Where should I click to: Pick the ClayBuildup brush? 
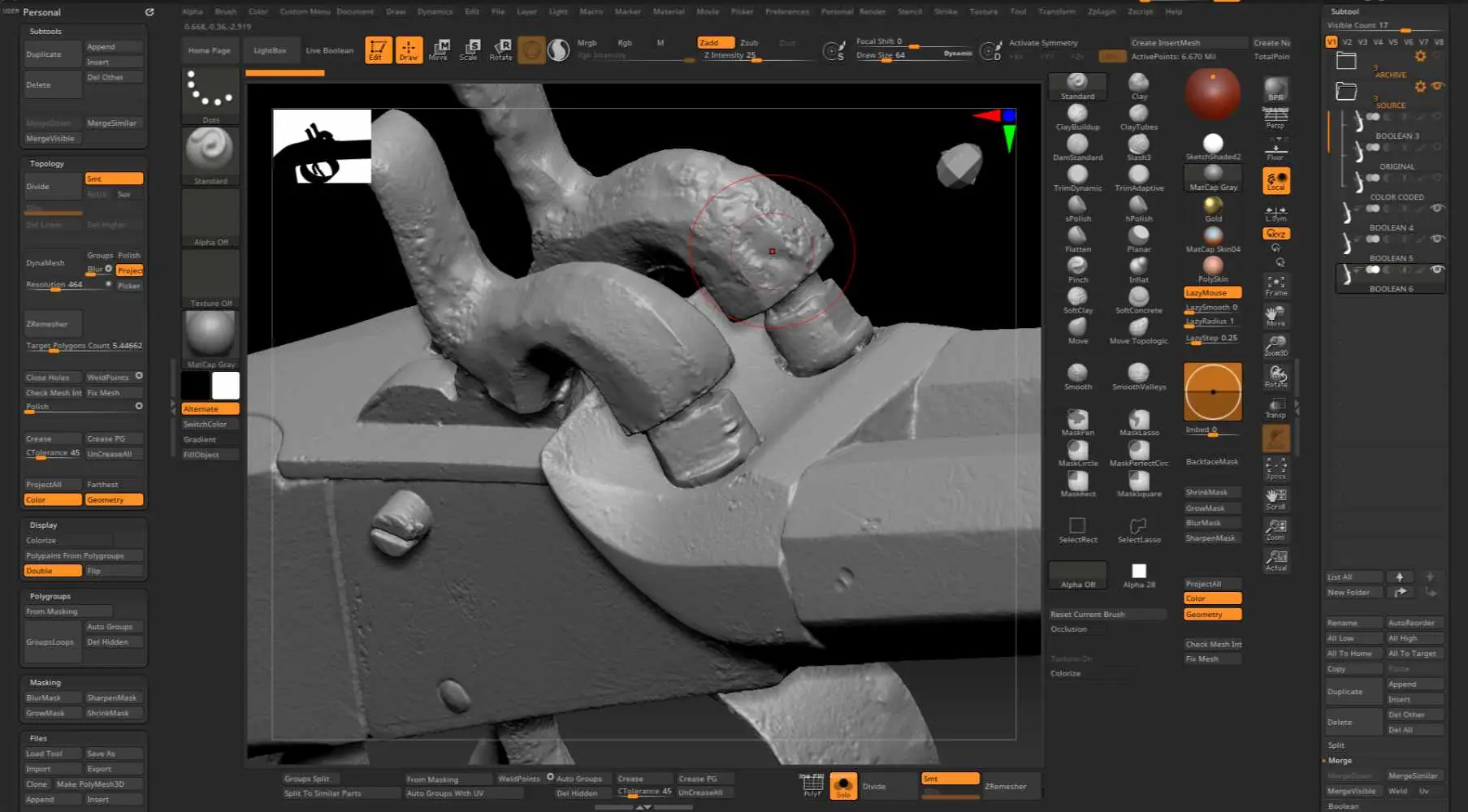point(1077,119)
